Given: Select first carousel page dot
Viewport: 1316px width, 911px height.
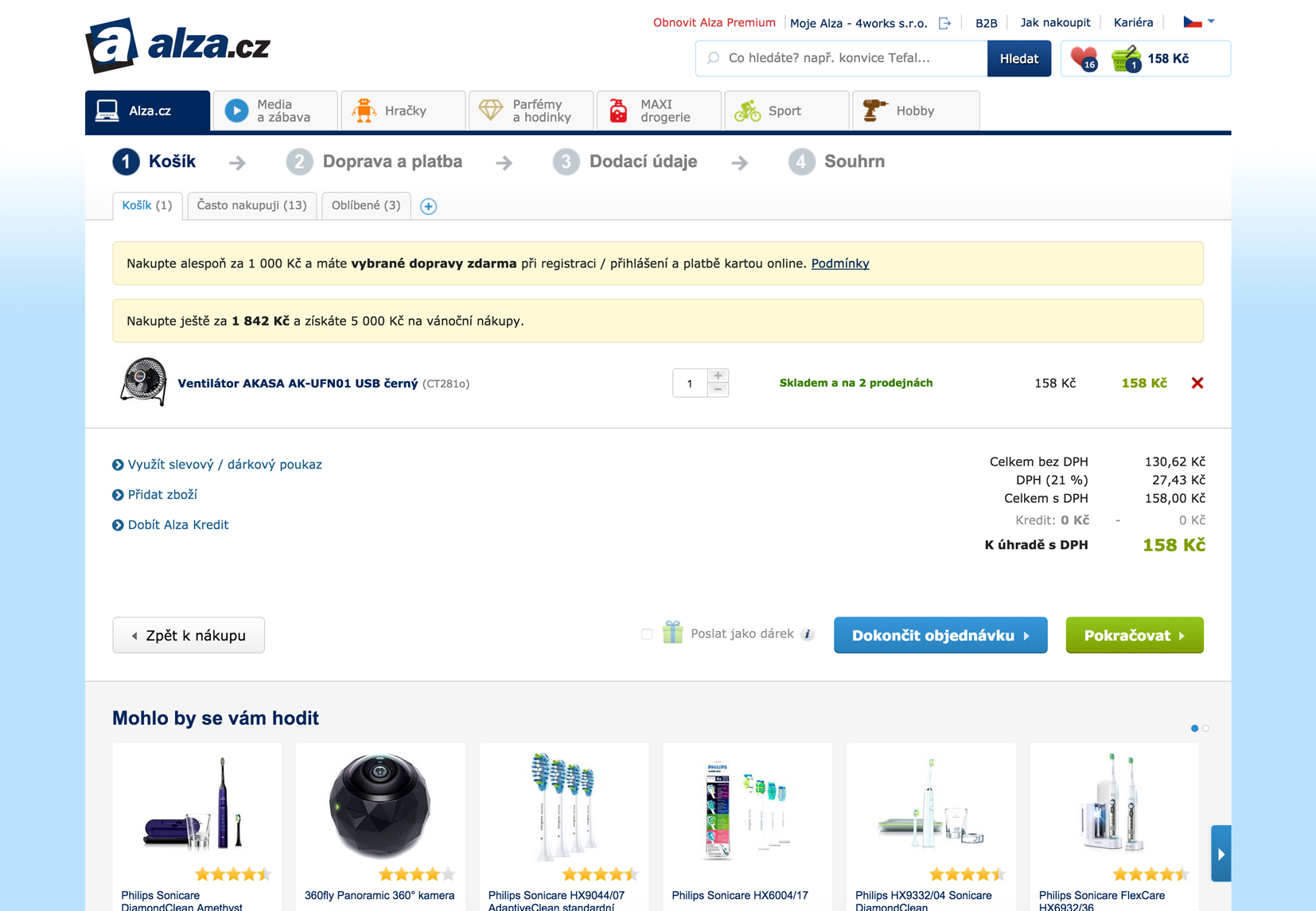Looking at the screenshot, I should 1194,728.
